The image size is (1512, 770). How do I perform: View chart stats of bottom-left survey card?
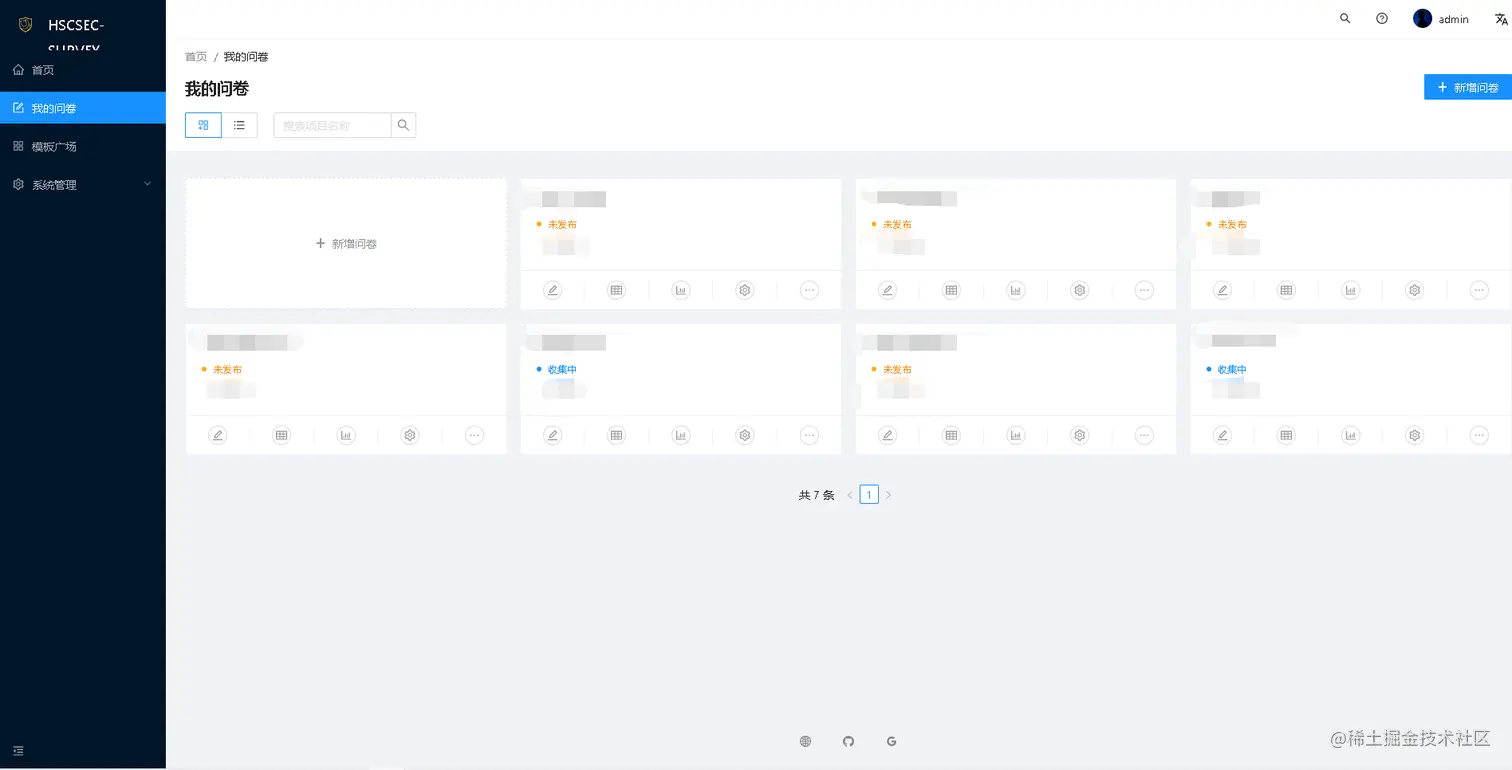point(346,435)
